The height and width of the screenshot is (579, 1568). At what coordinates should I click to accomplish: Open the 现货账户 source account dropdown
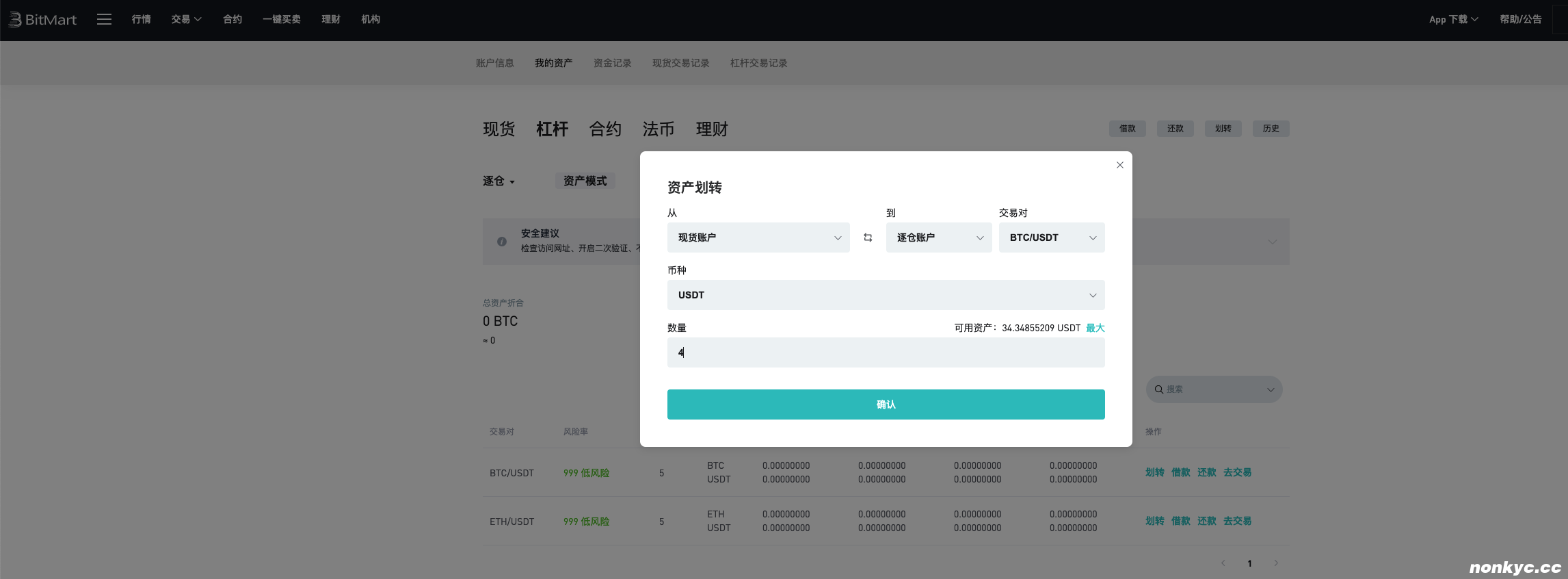pyautogui.click(x=758, y=237)
